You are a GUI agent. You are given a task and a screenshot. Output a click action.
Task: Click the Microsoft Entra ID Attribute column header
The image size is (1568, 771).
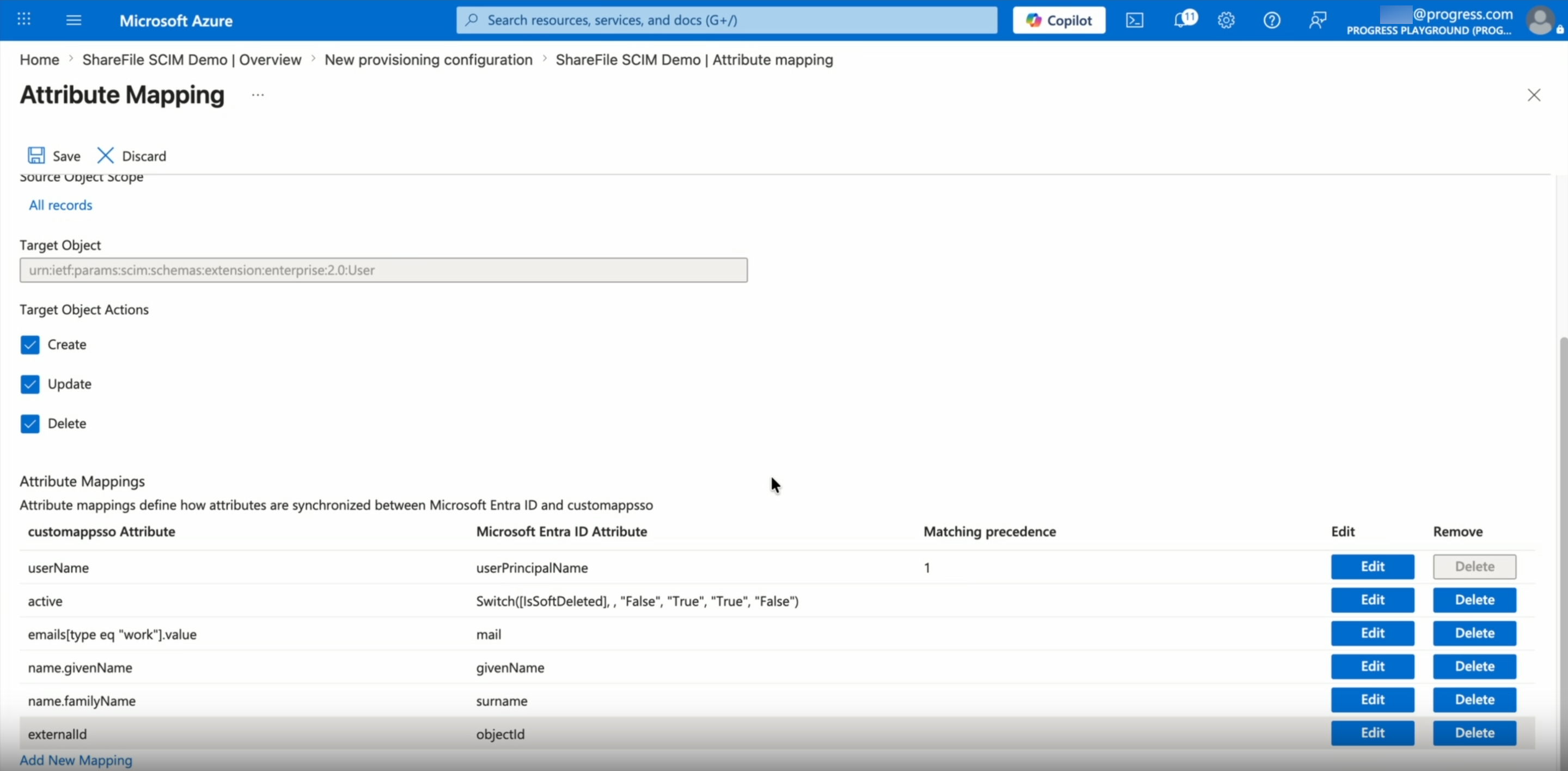pos(561,531)
